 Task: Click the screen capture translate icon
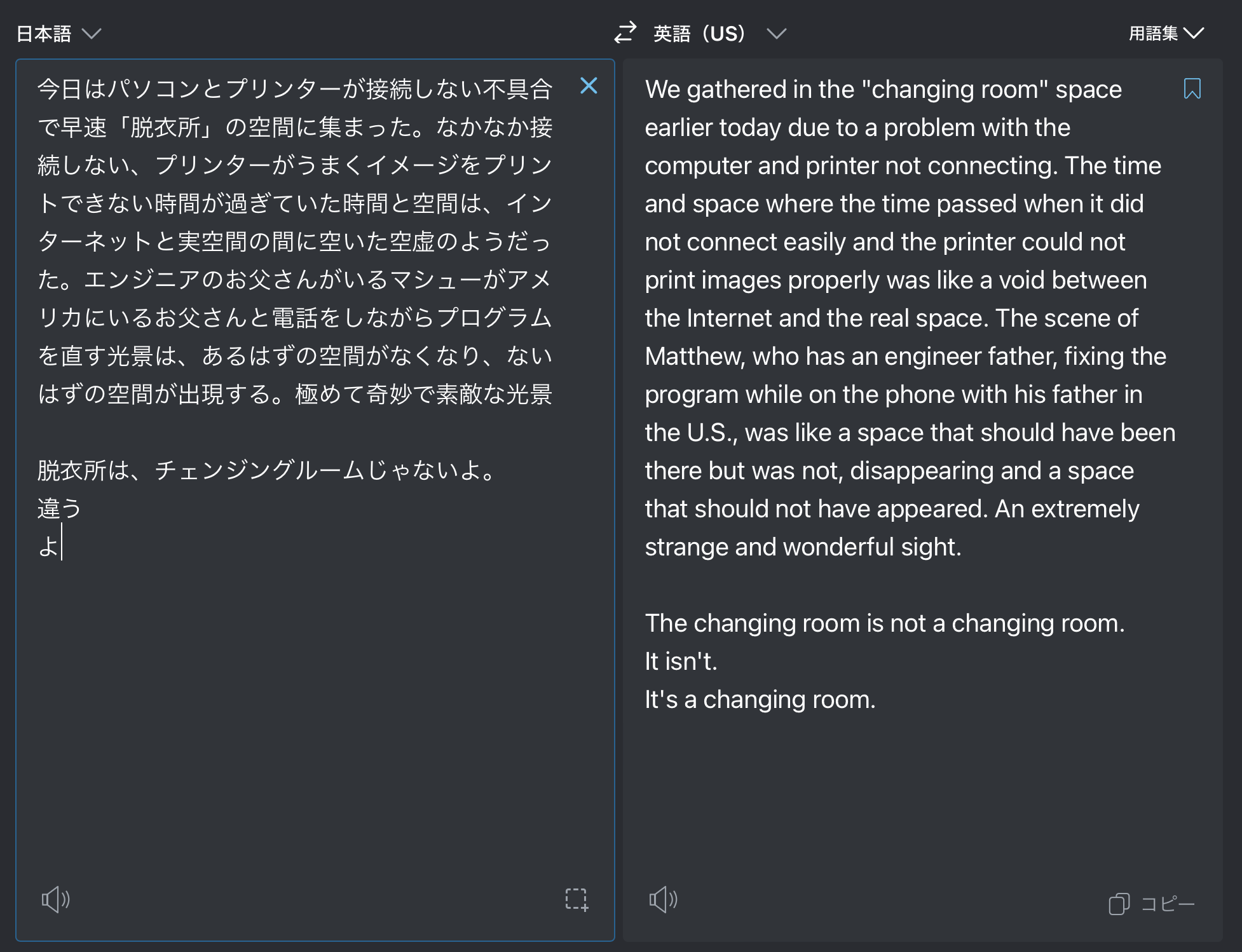pyautogui.click(x=577, y=899)
